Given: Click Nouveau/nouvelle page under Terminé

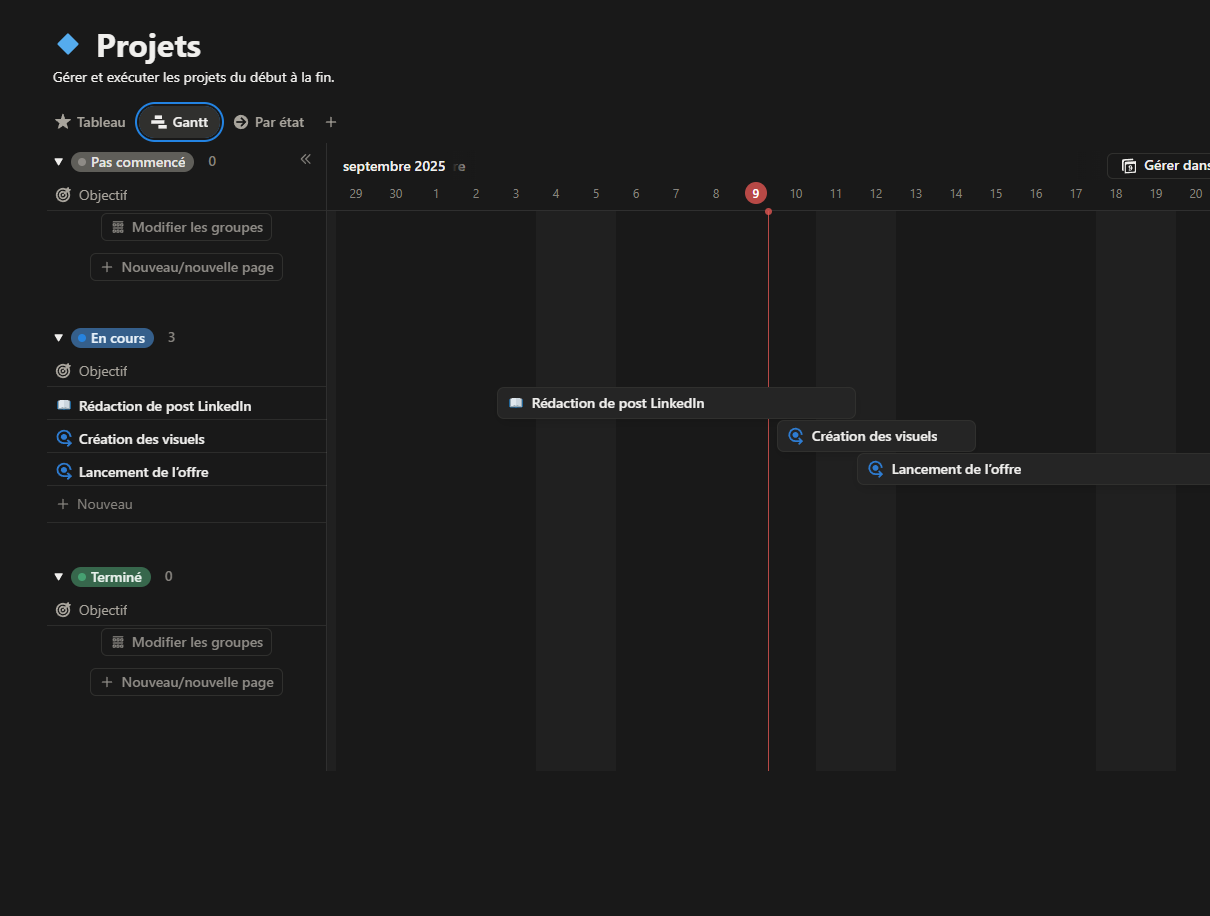Looking at the screenshot, I should tap(187, 682).
